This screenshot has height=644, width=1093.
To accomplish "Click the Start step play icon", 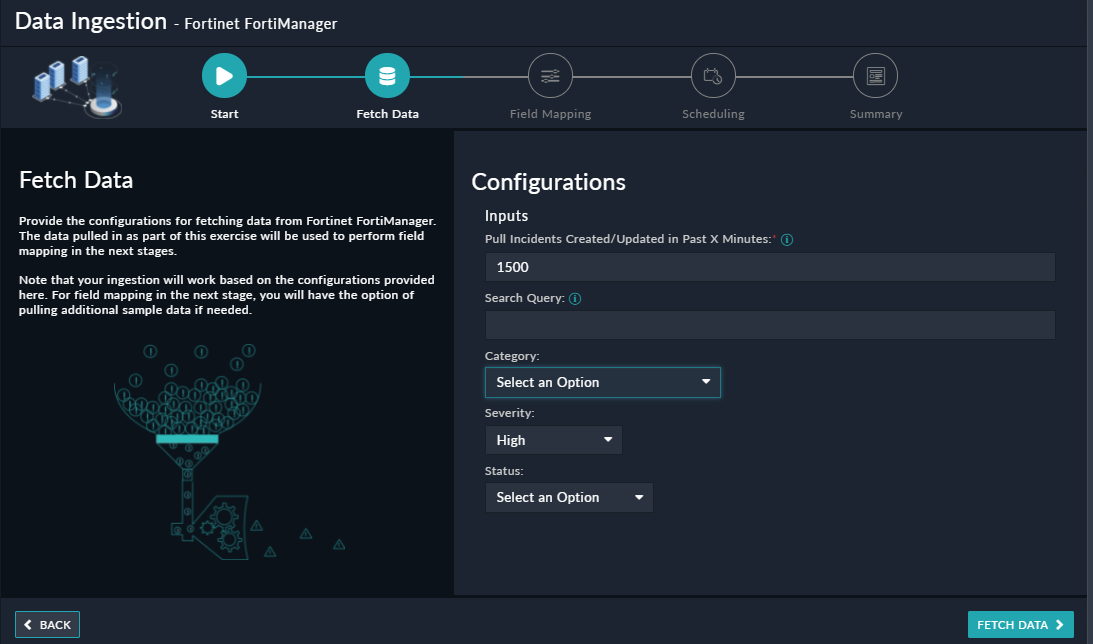I will [224, 75].
